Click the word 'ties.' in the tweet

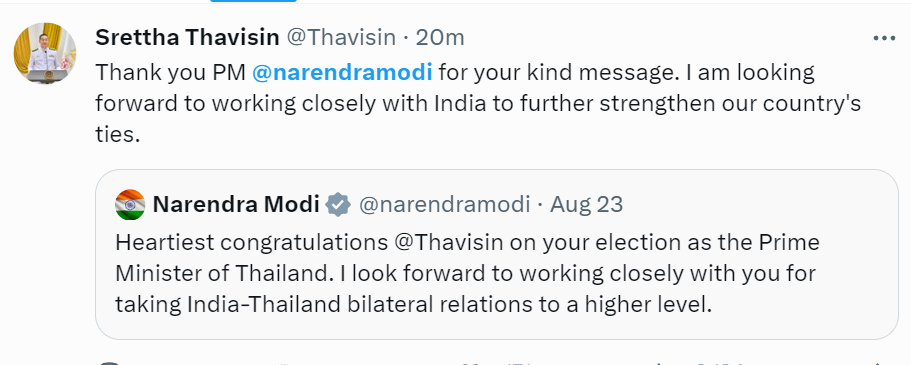(118, 135)
